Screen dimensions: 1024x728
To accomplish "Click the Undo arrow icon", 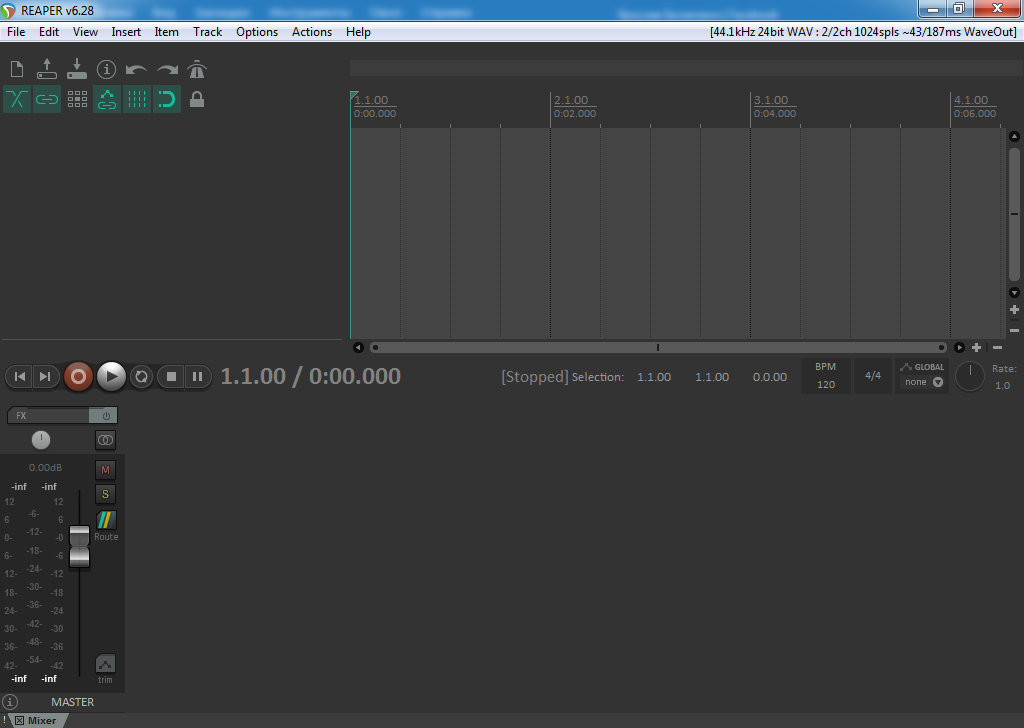I will pos(137,70).
